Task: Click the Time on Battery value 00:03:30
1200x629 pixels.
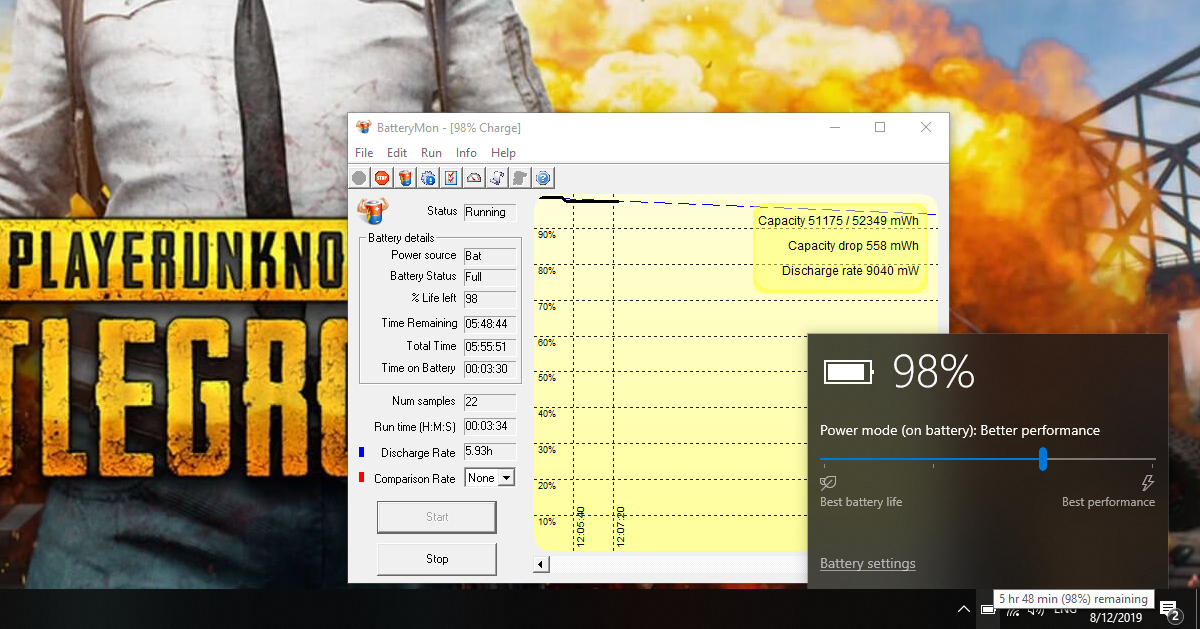Action: tap(490, 368)
